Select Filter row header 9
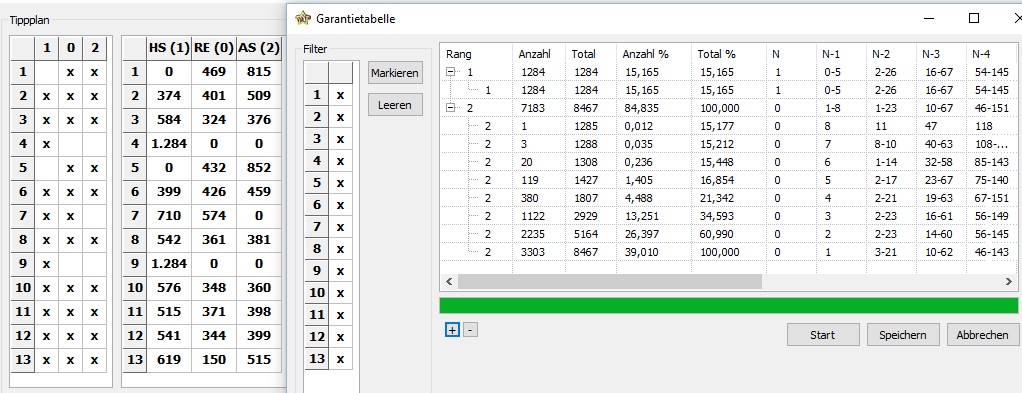This screenshot has width=1022, height=393. click(317, 270)
